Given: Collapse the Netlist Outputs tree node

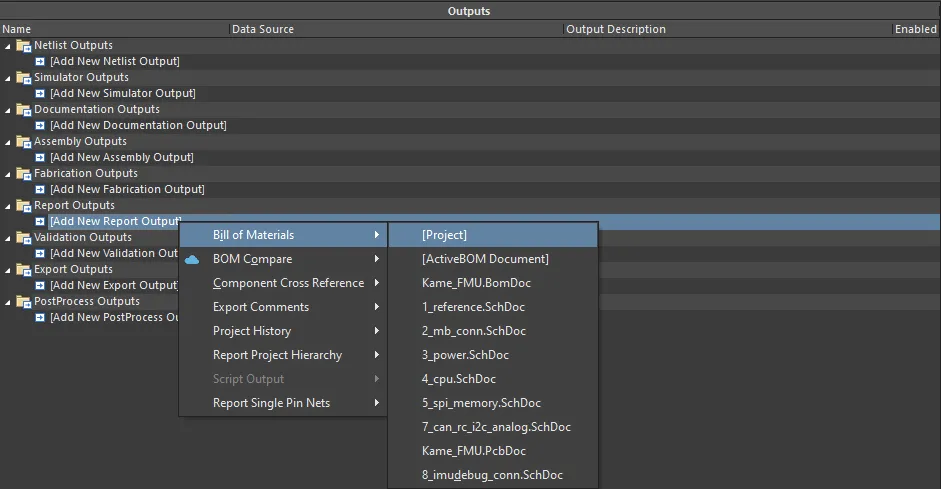Looking at the screenshot, I should click(8, 46).
